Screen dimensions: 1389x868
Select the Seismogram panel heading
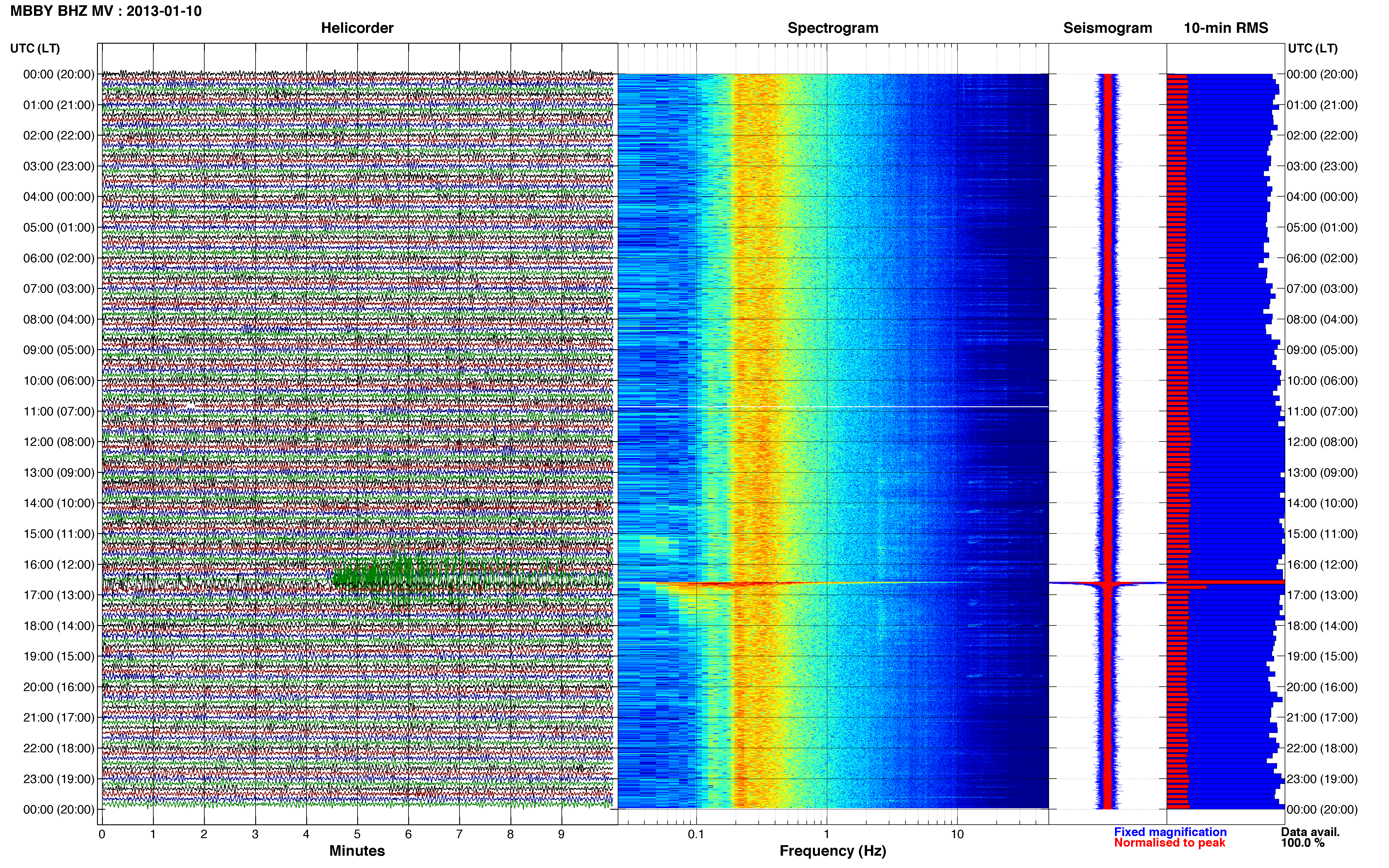[x=1108, y=28]
